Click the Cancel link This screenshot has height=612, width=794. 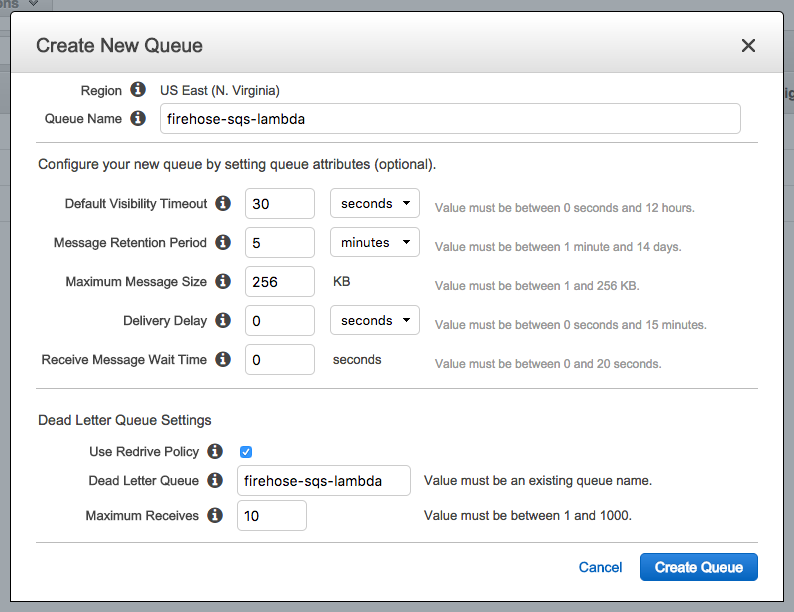pyautogui.click(x=601, y=567)
